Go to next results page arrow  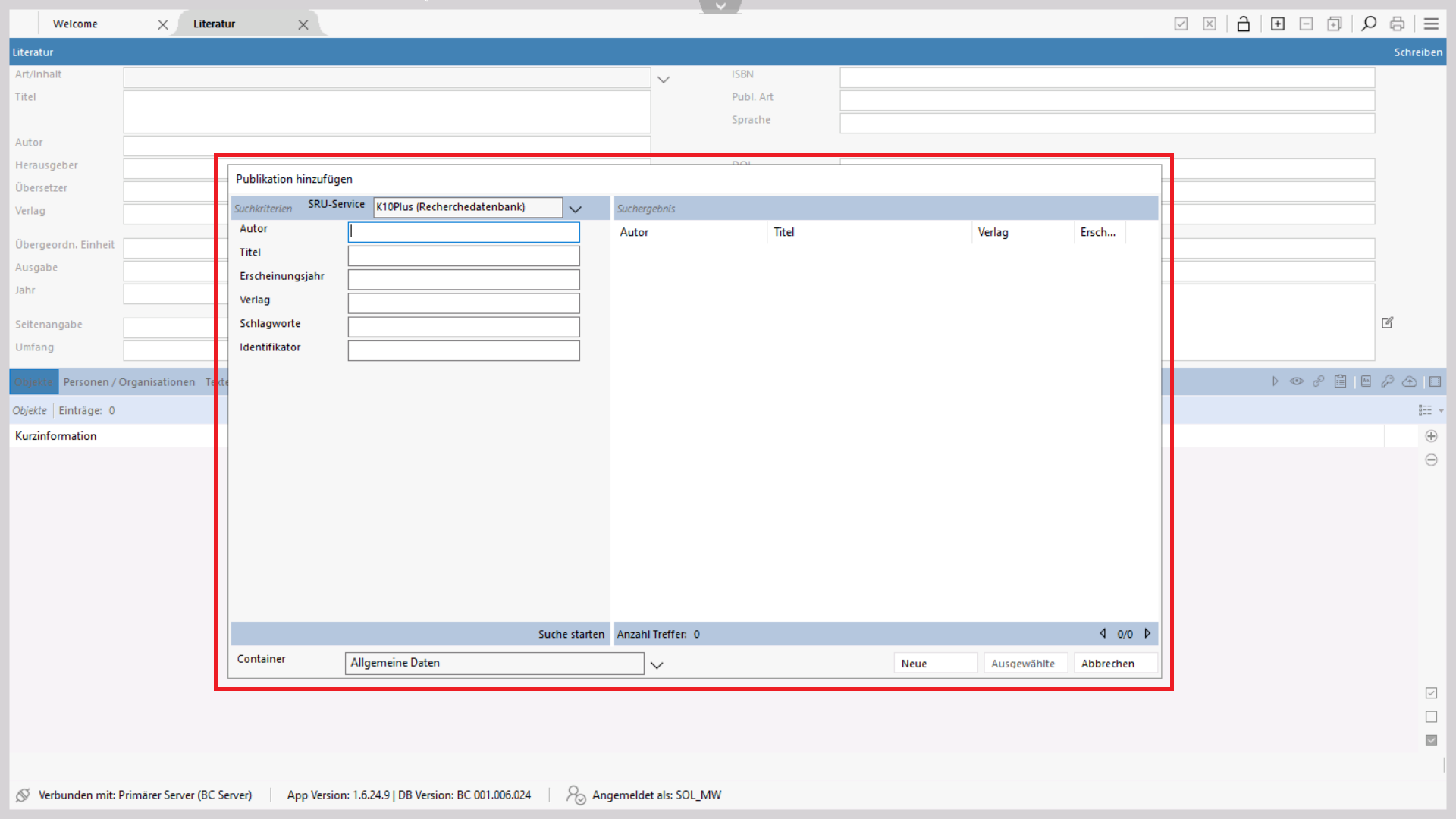[1147, 634]
